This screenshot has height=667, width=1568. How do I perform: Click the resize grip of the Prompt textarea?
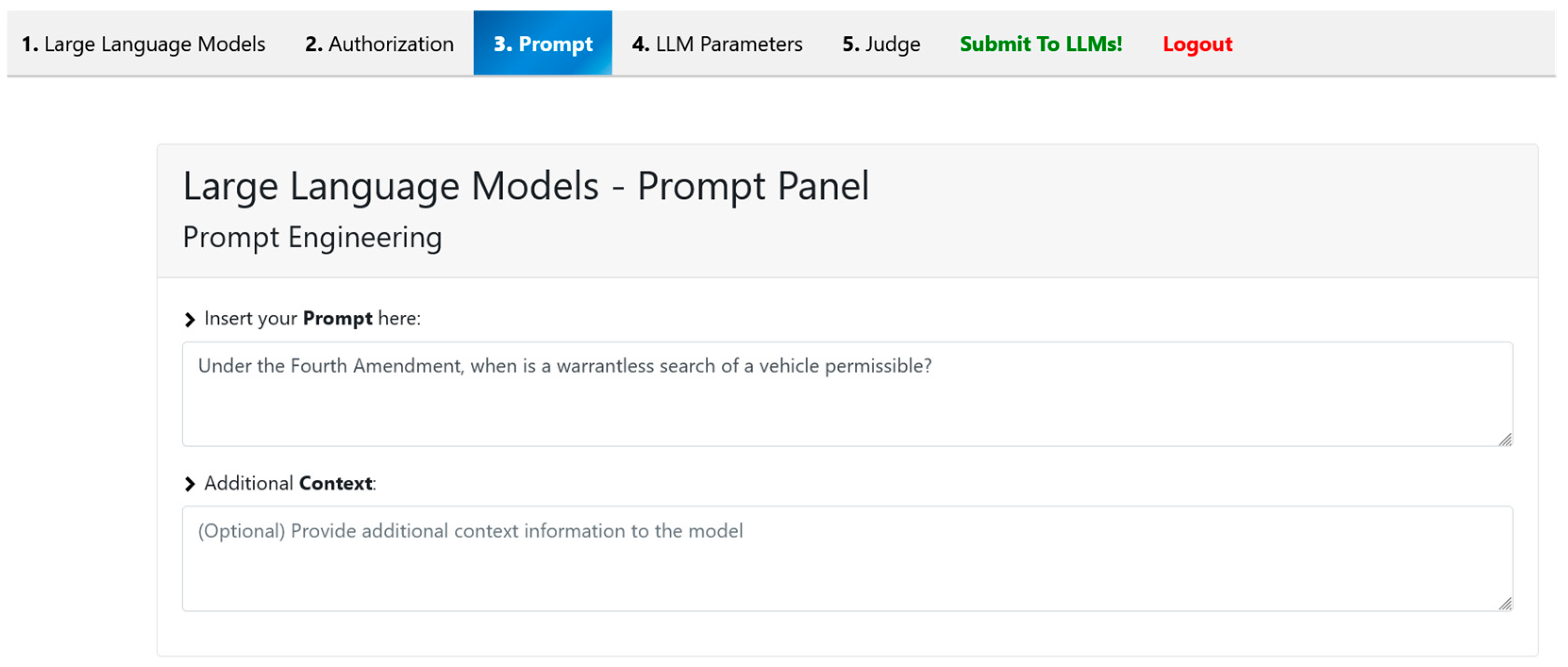(x=1505, y=439)
